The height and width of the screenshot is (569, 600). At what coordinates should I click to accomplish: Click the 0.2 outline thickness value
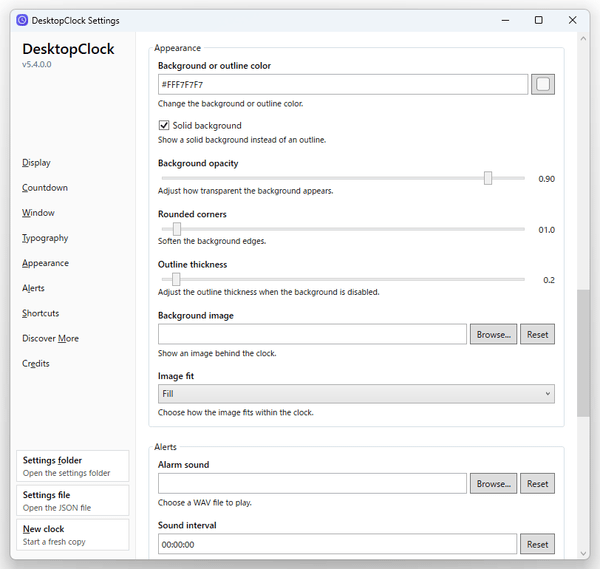click(549, 280)
